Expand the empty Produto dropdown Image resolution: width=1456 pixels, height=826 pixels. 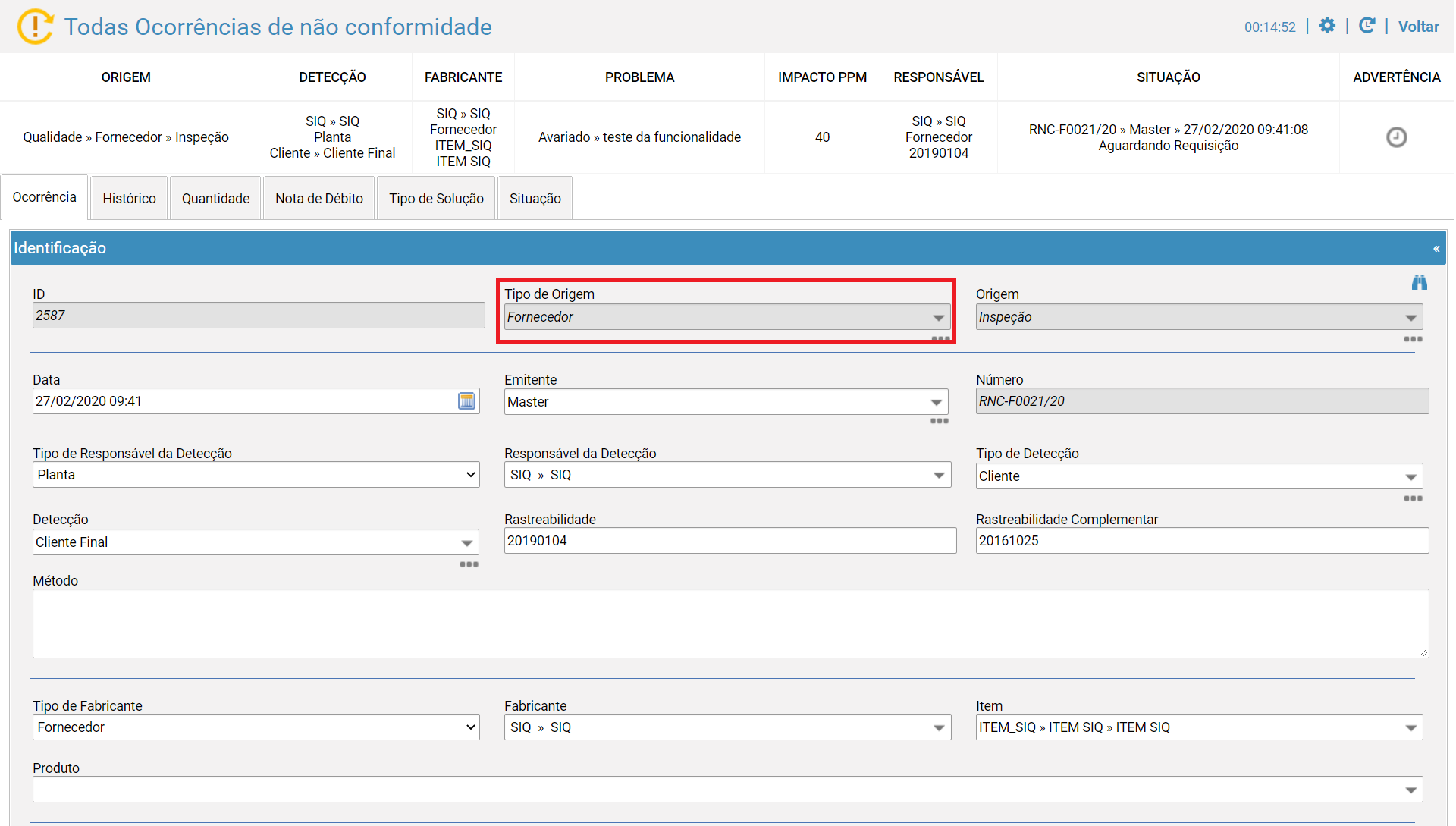(x=727, y=790)
